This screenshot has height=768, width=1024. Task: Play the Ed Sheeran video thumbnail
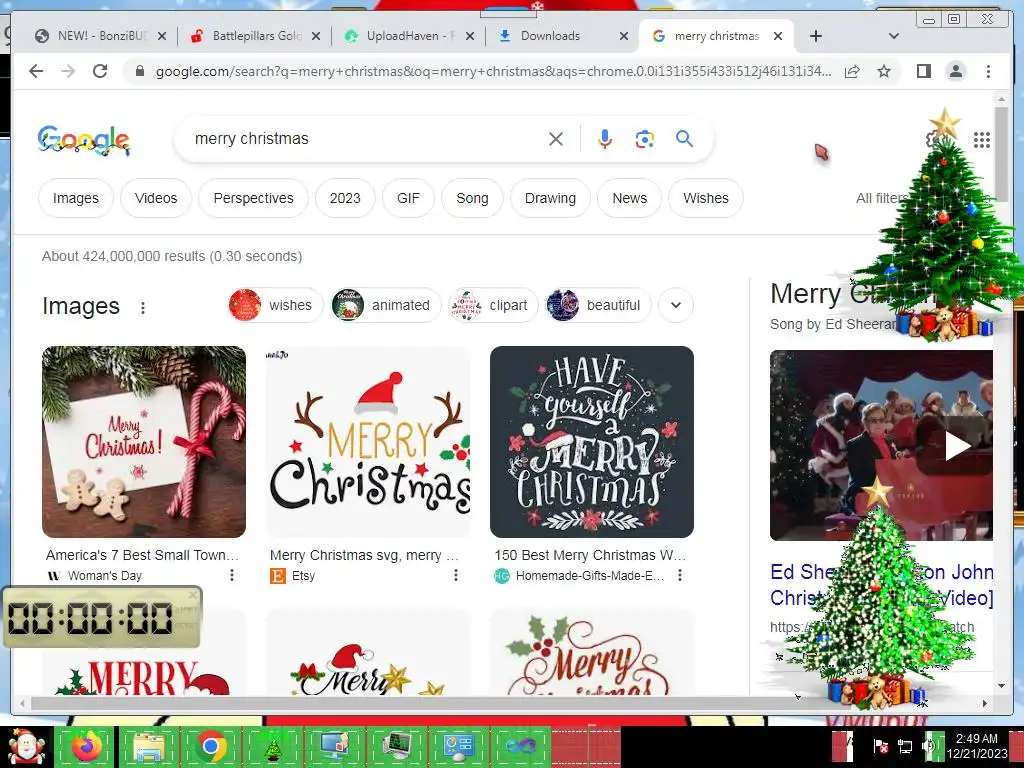click(x=881, y=445)
